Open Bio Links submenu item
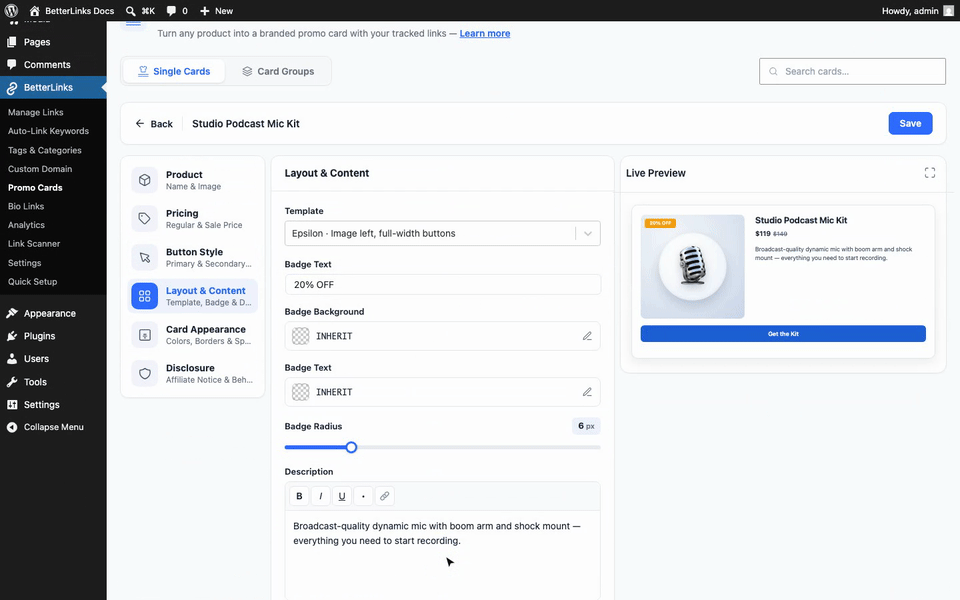The height and width of the screenshot is (600, 960). (x=26, y=206)
